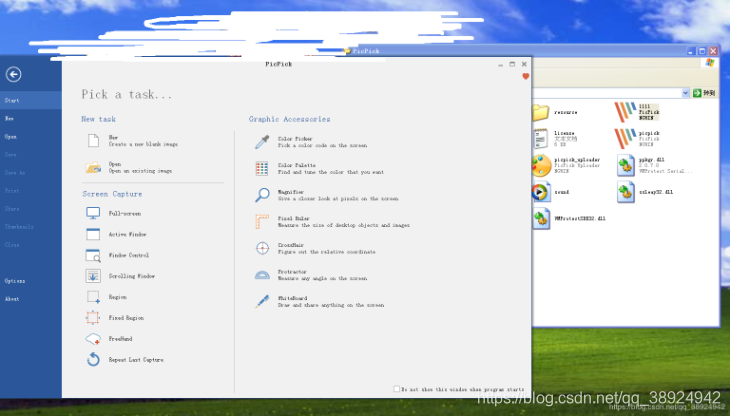Image resolution: width=731 pixels, height=417 pixels.
Task: Click the Fixed Region capture icon
Action: point(93,317)
